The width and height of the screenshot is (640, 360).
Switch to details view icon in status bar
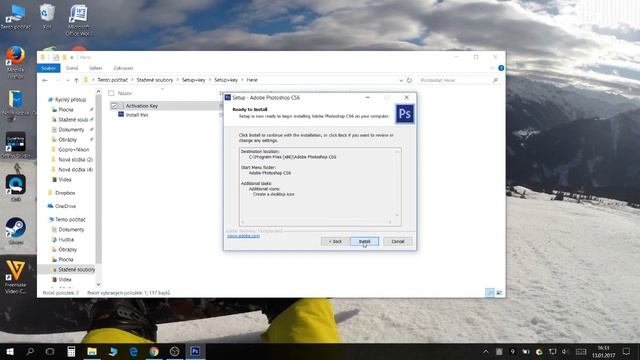coord(490,293)
